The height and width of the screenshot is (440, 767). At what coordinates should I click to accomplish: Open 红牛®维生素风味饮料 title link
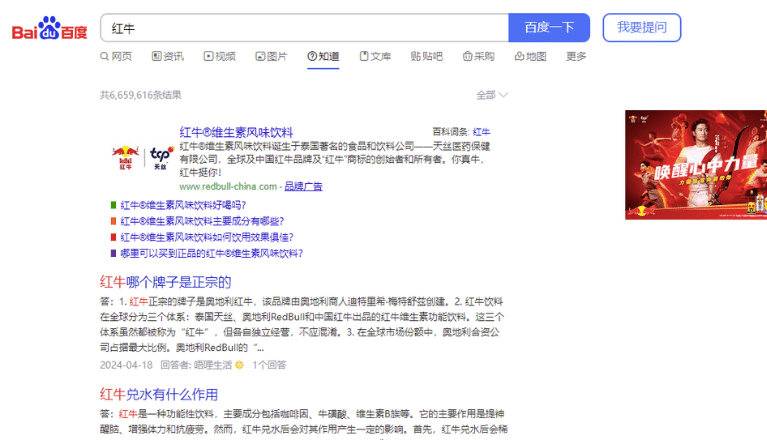click(x=236, y=132)
